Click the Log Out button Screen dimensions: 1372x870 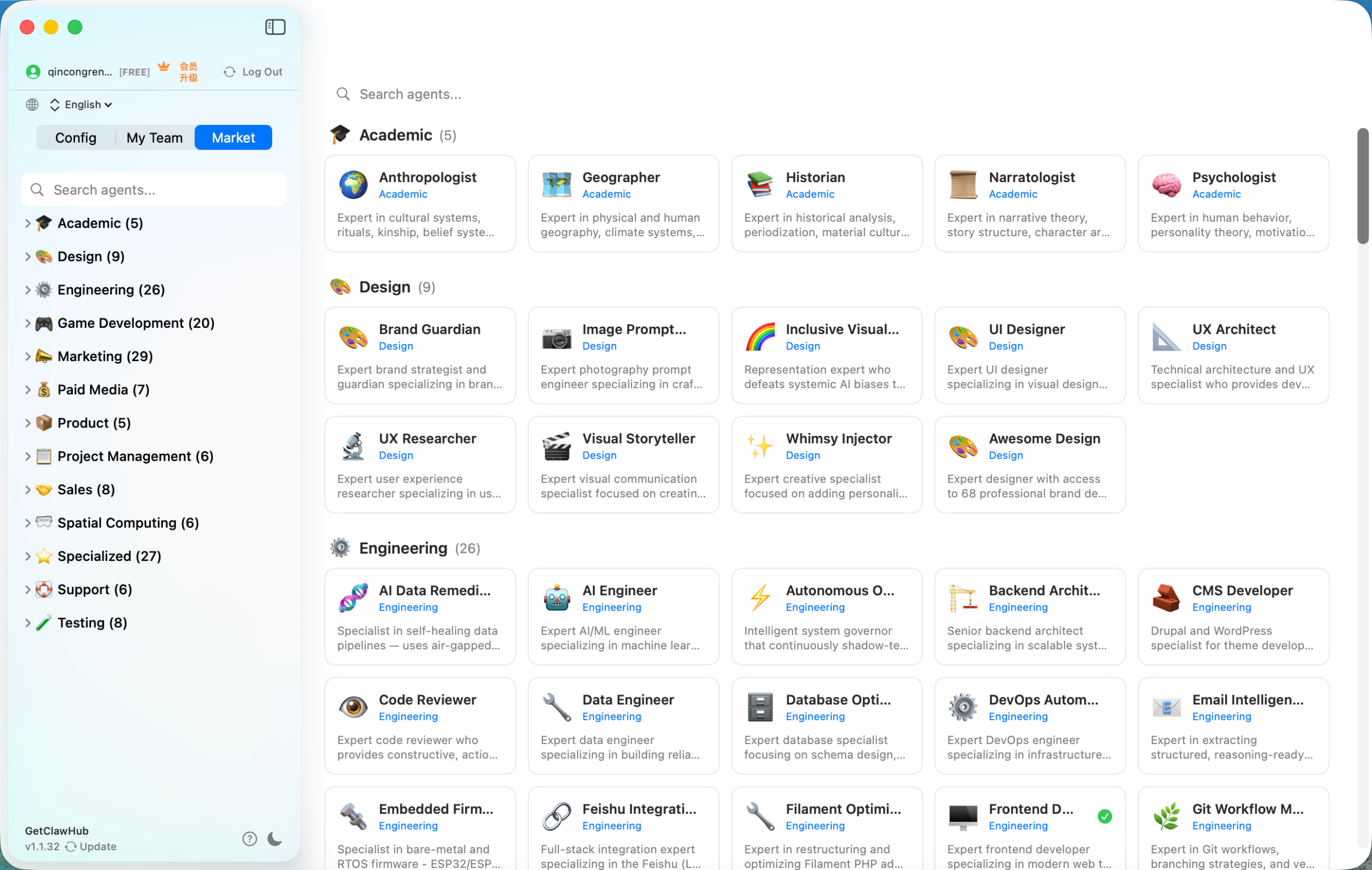(253, 72)
